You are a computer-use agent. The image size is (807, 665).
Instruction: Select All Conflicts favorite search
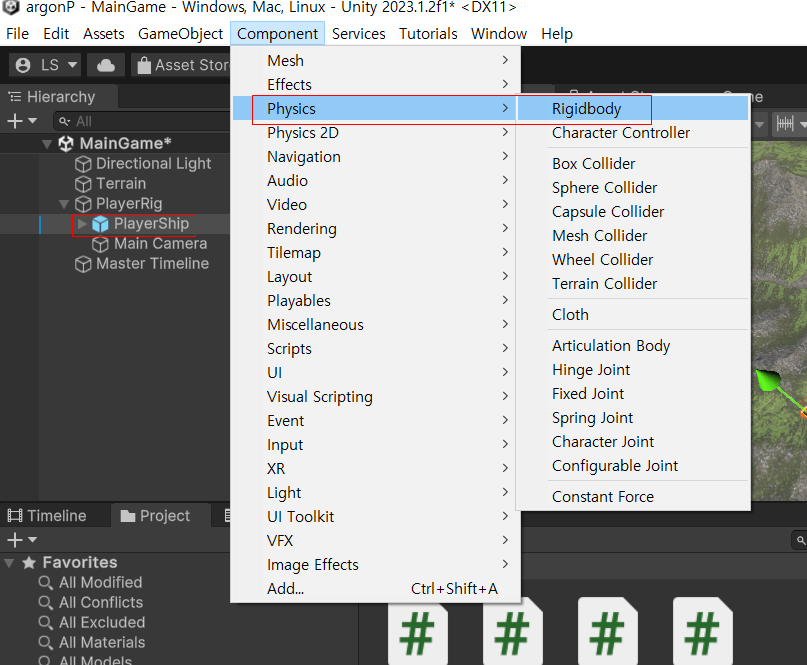91,603
